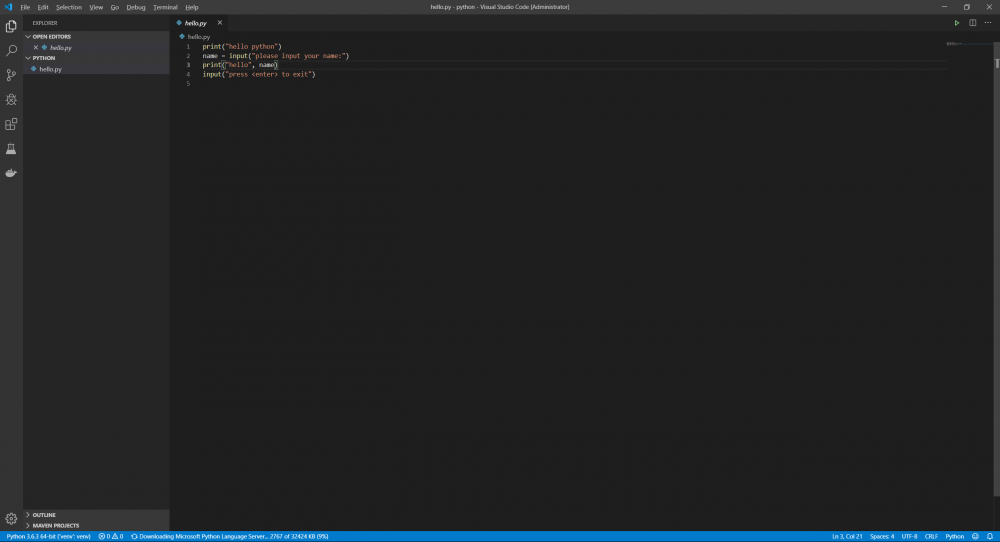Click the editor minimap preview
This screenshot has height=542, width=1000.
[955, 44]
